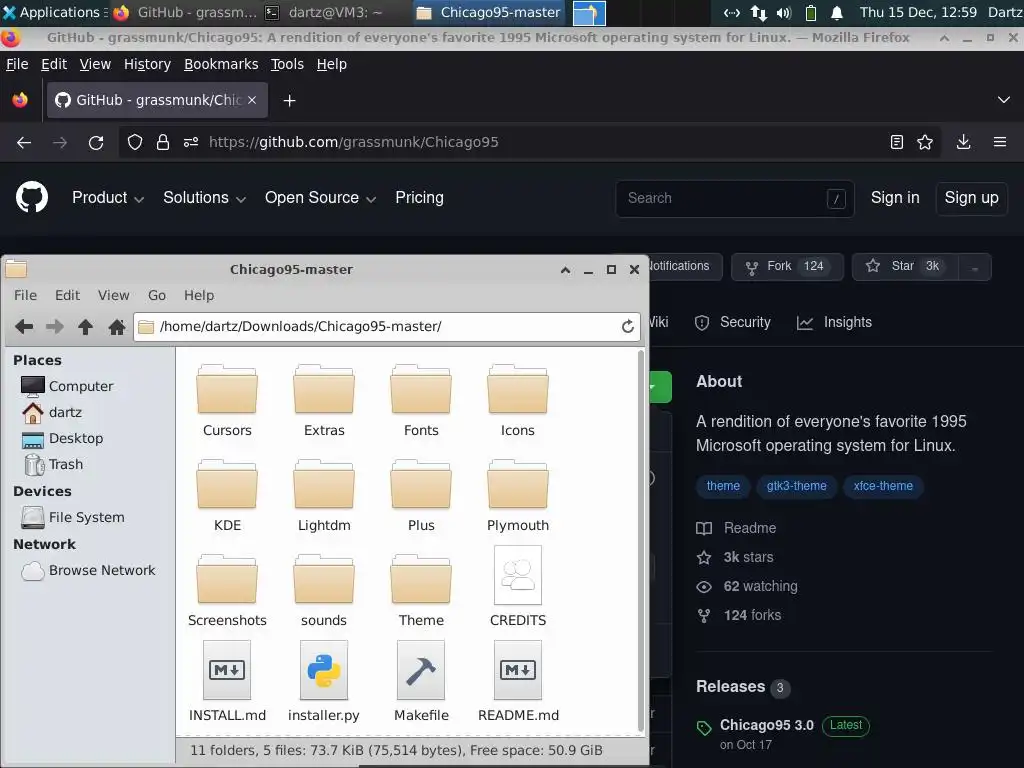Image resolution: width=1024 pixels, height=768 pixels.
Task: Go to parent folder with up arrow
Action: [x=86, y=327]
